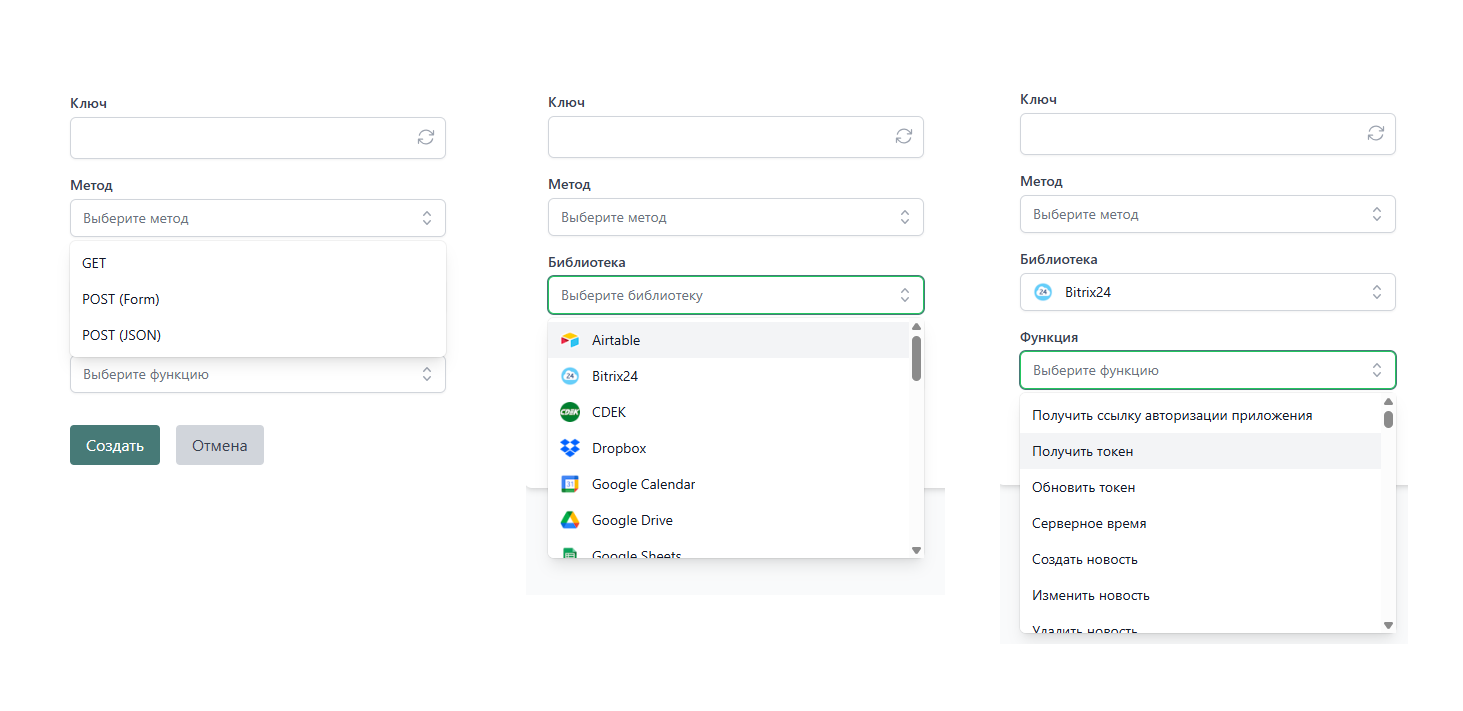
Task: Select Dropbox in library dropdown
Action: [728, 448]
